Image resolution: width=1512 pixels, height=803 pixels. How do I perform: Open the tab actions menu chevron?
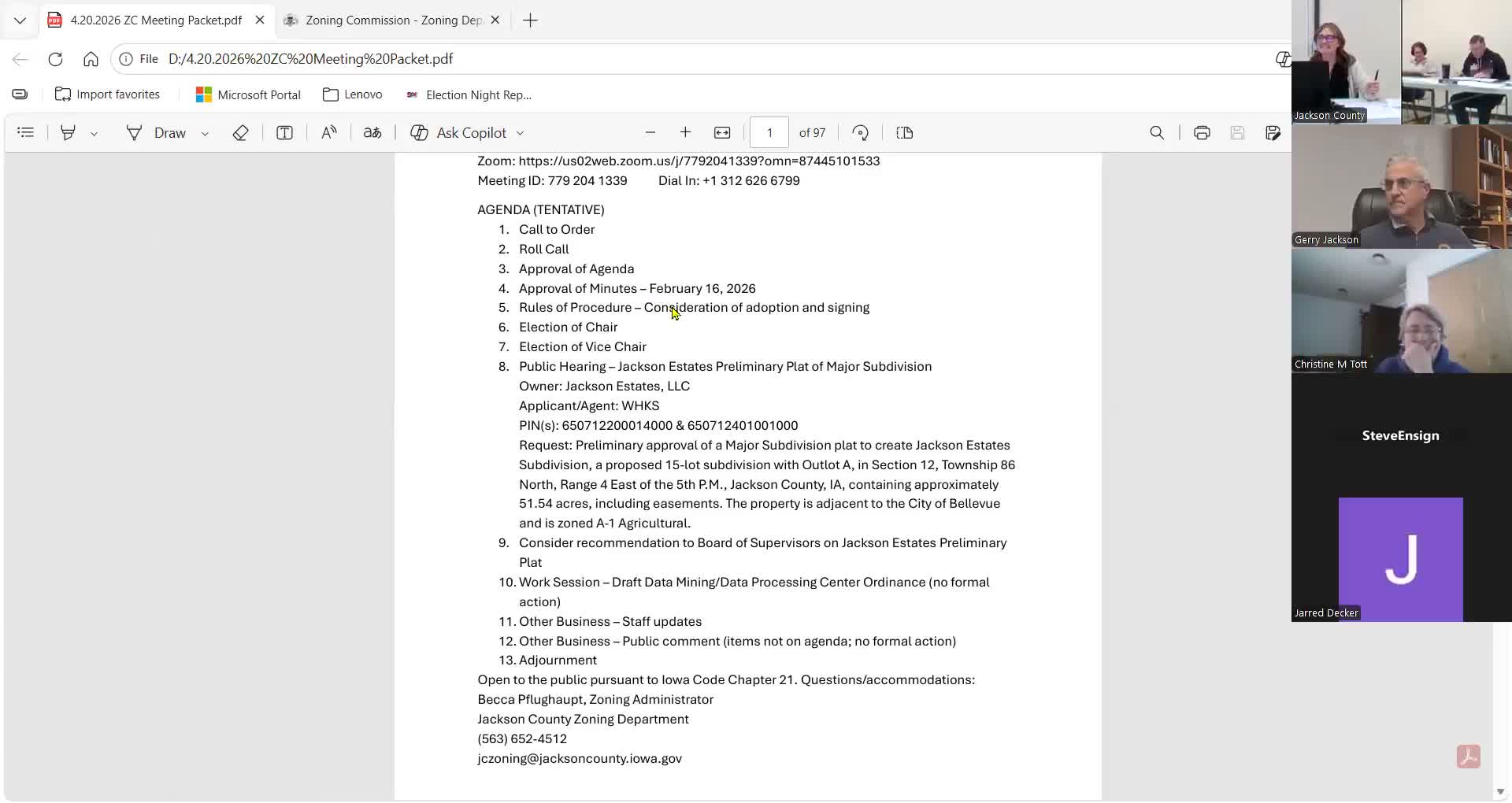click(x=20, y=20)
